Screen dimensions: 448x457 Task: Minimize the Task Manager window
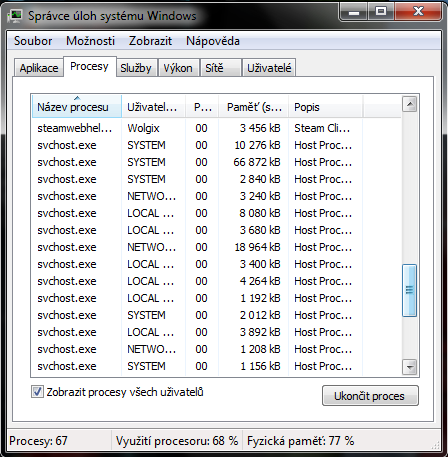[354, 12]
